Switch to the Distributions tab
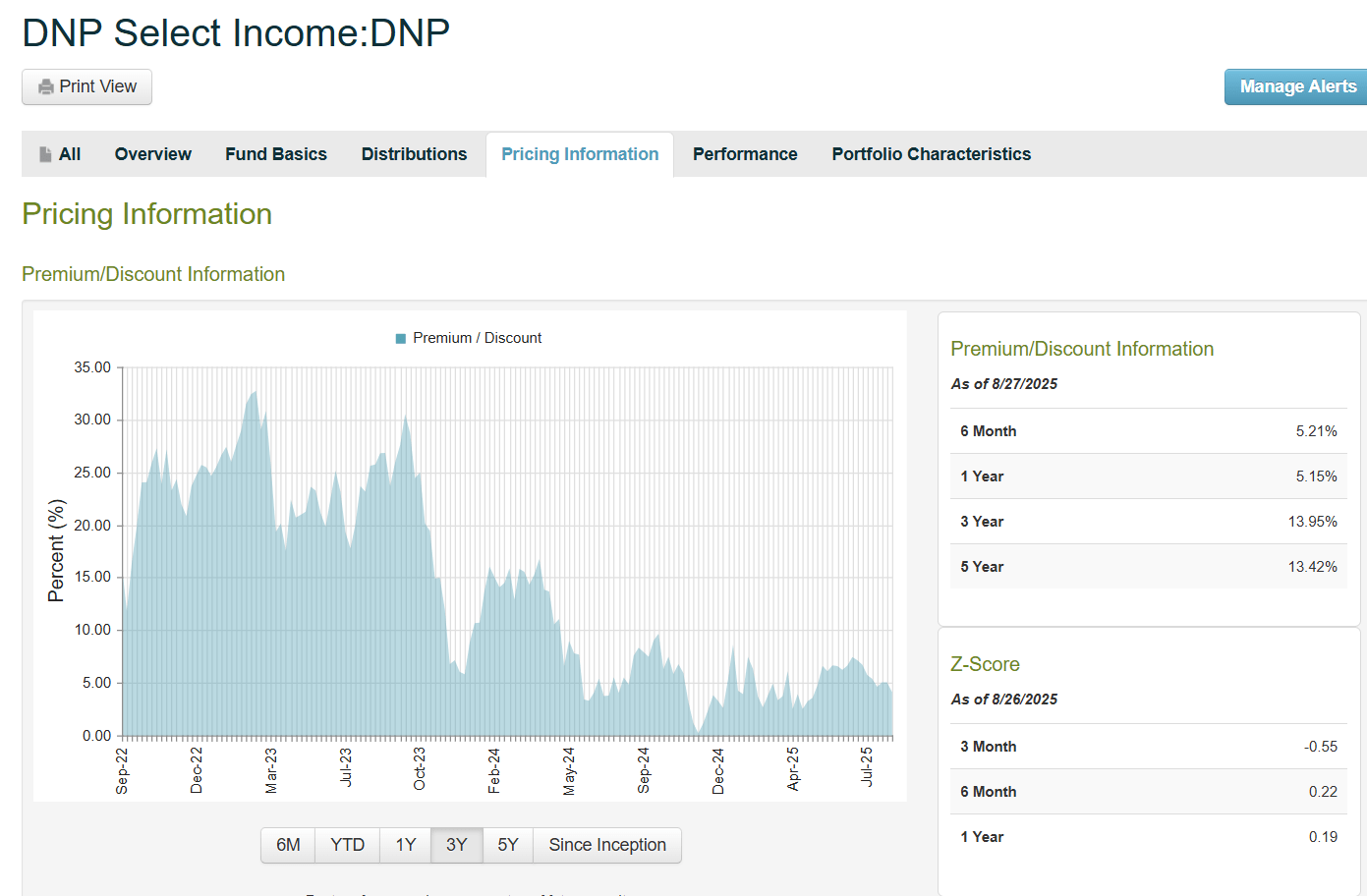 (414, 153)
